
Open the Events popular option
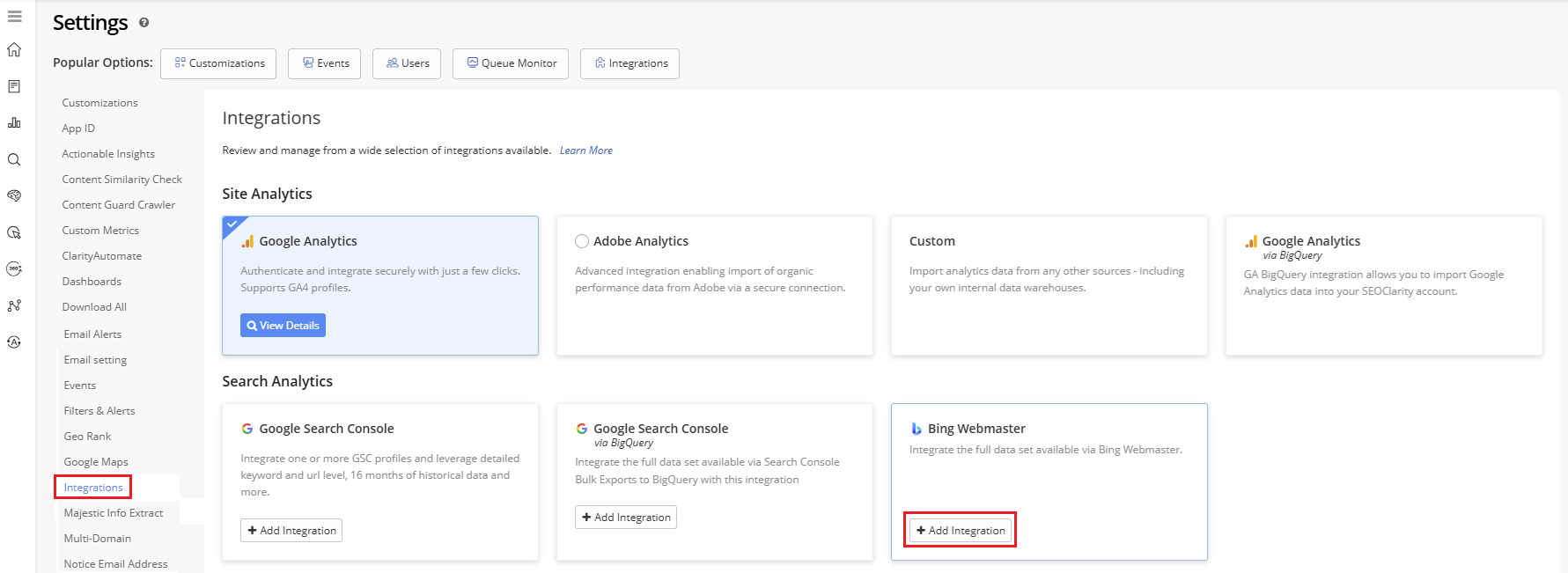coord(324,63)
